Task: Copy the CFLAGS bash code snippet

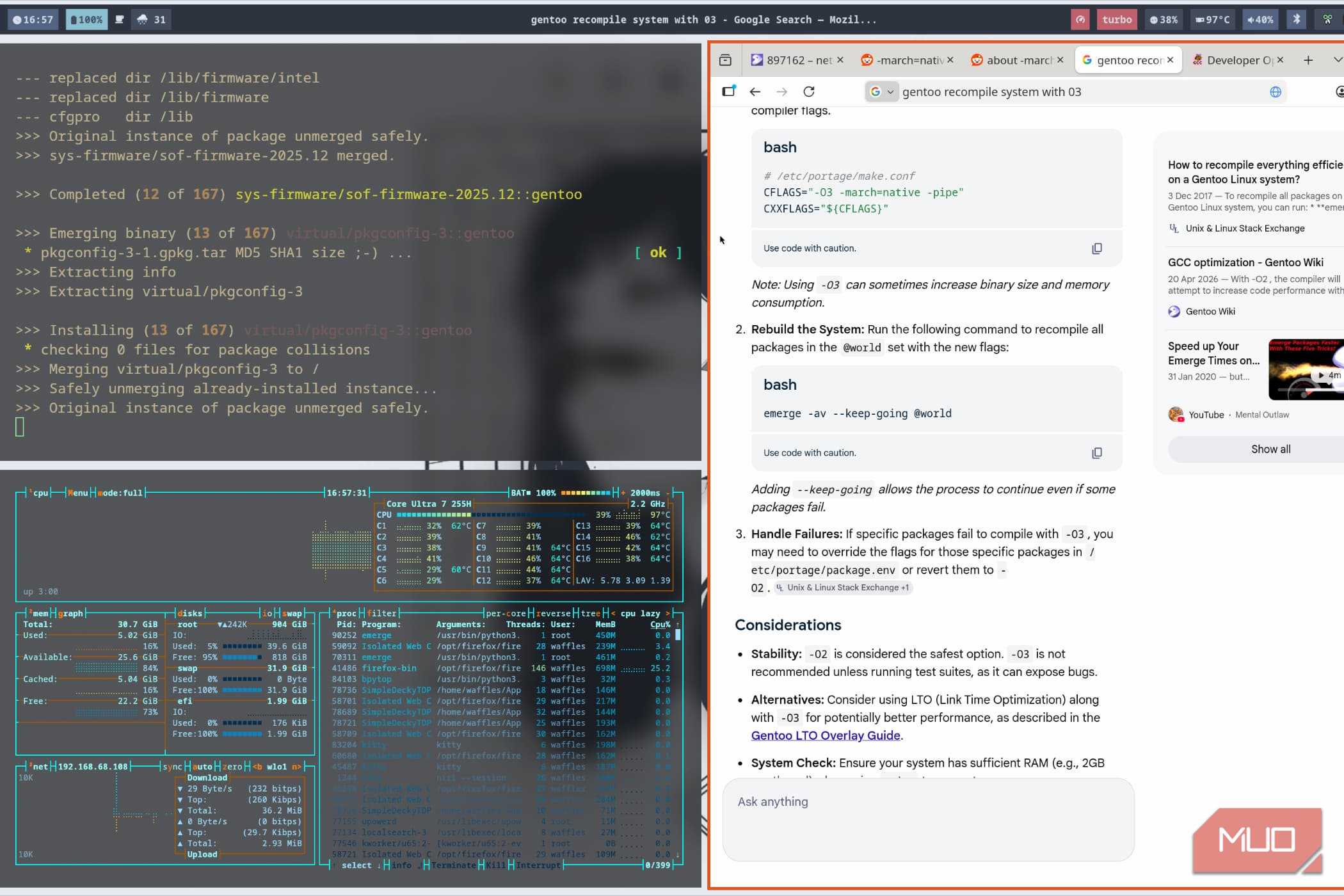Action: [x=1096, y=248]
